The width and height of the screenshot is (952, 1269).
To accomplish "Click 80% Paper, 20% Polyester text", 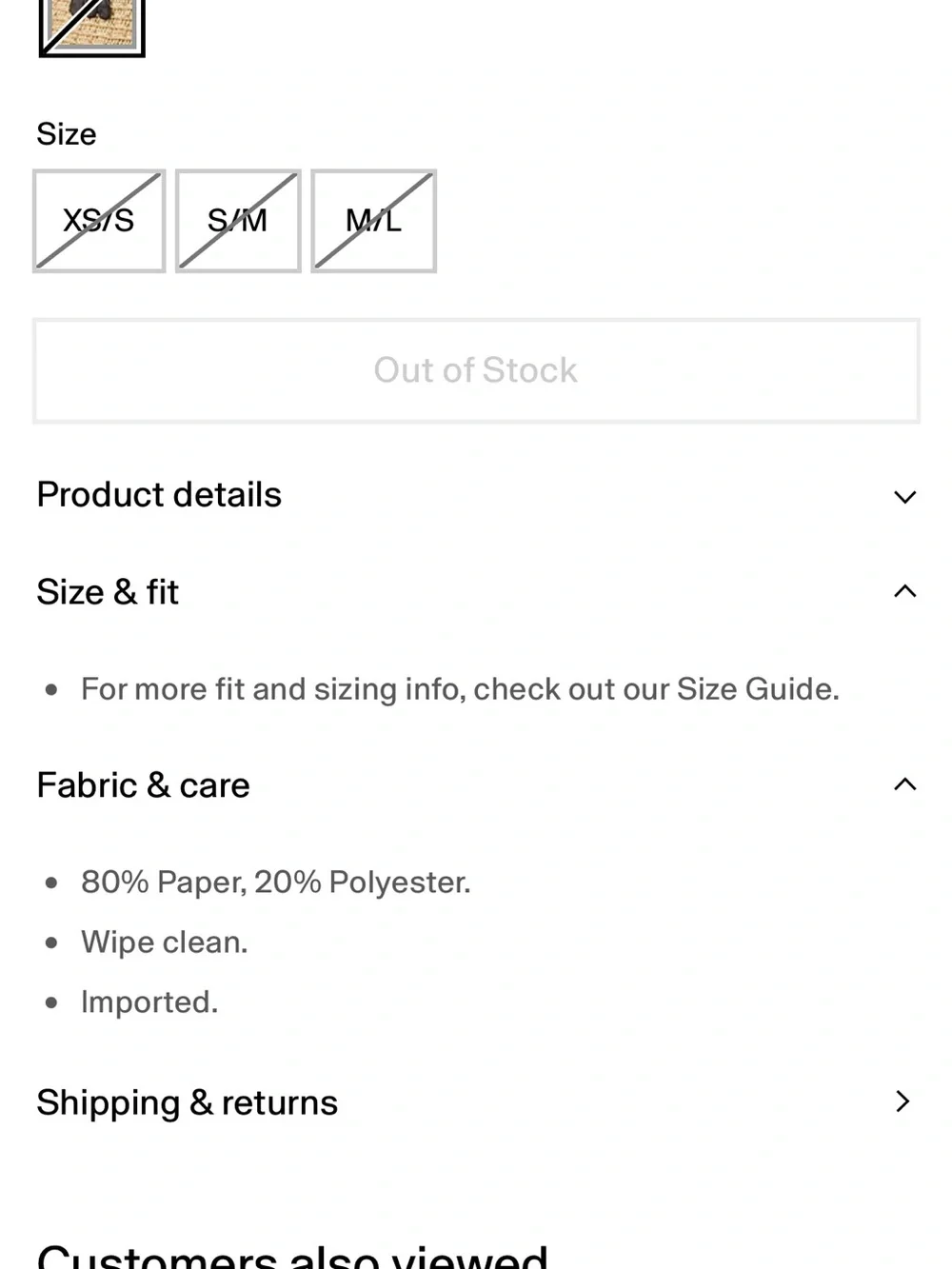I will (x=276, y=882).
